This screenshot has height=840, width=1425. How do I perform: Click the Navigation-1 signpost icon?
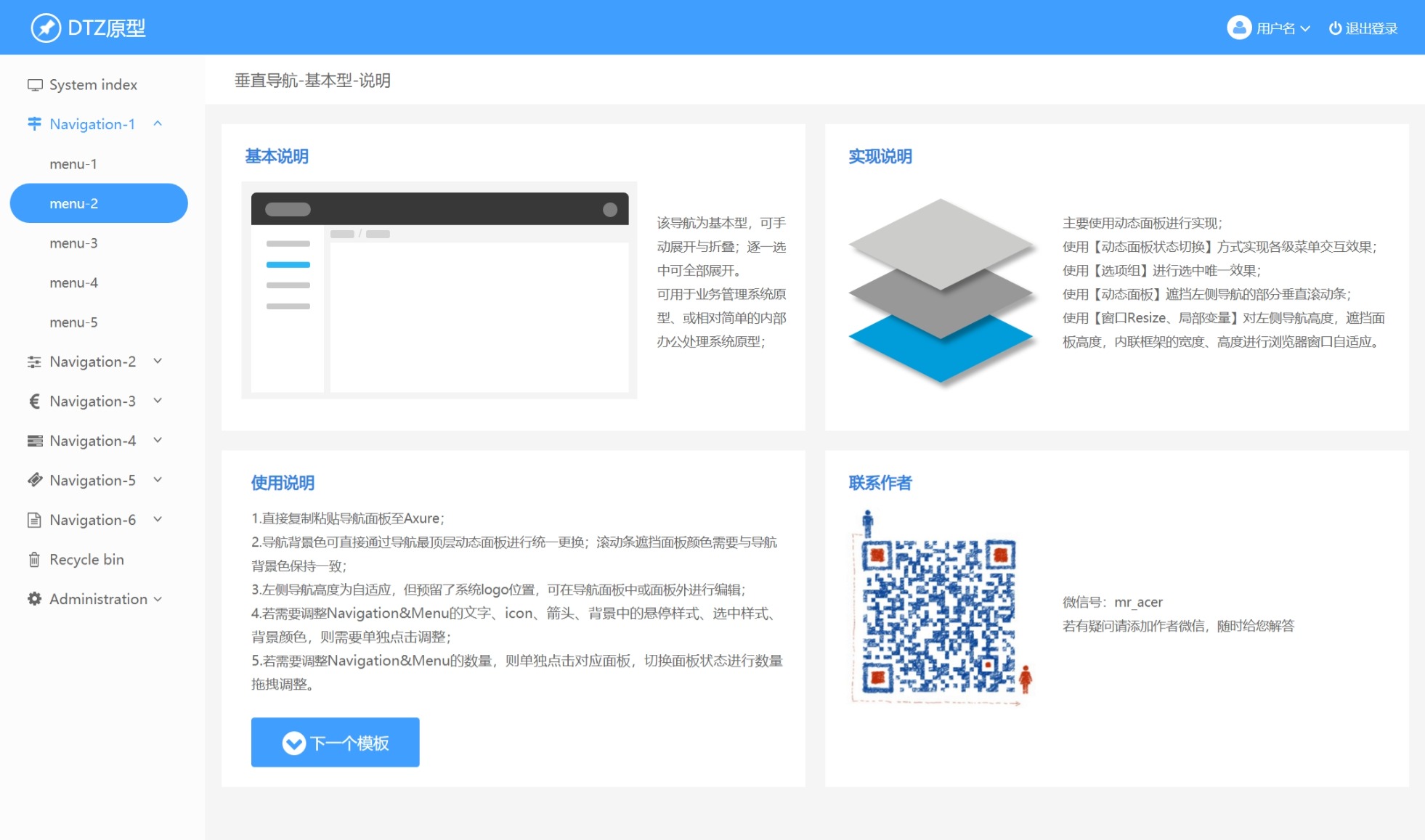click(x=34, y=124)
